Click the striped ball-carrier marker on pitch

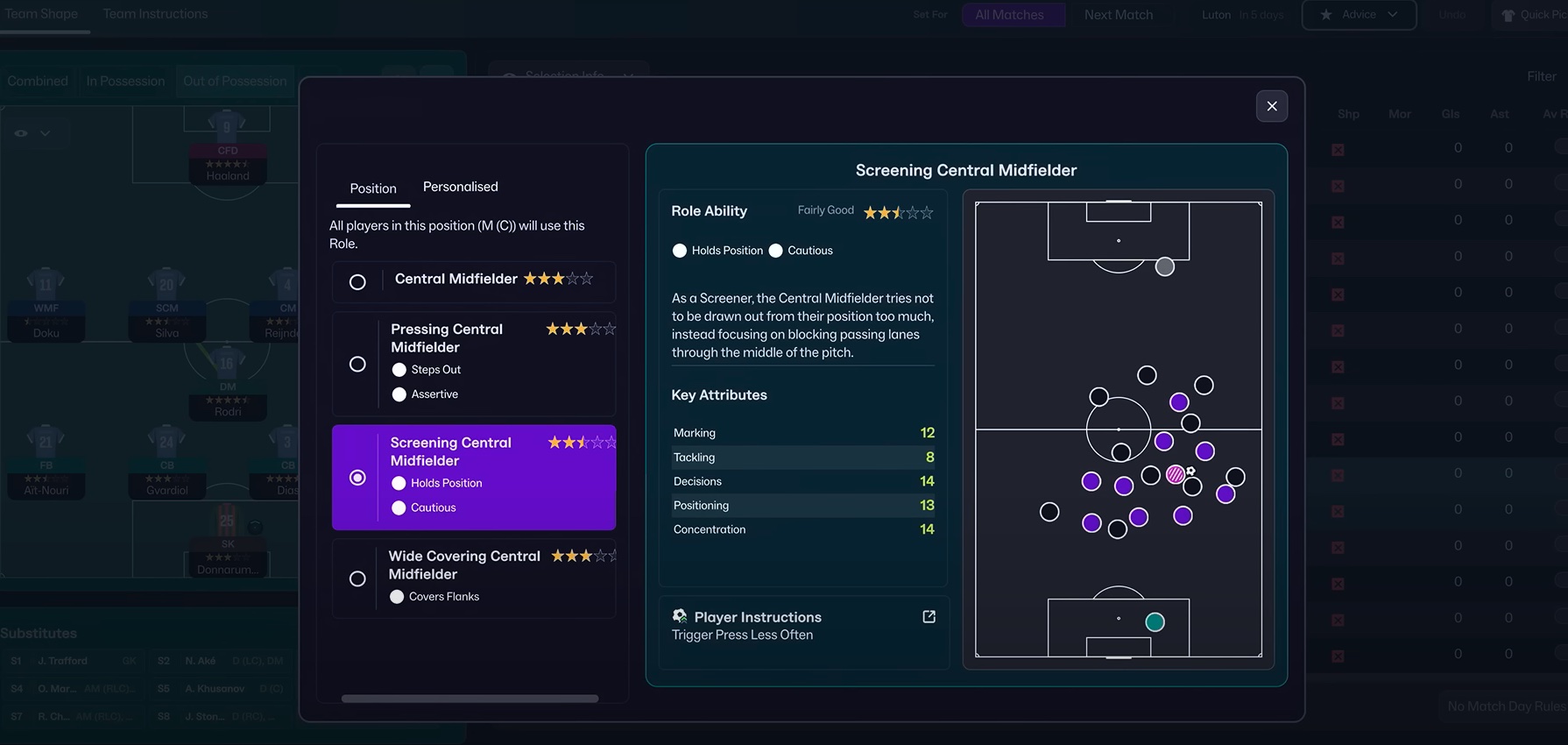1176,475
